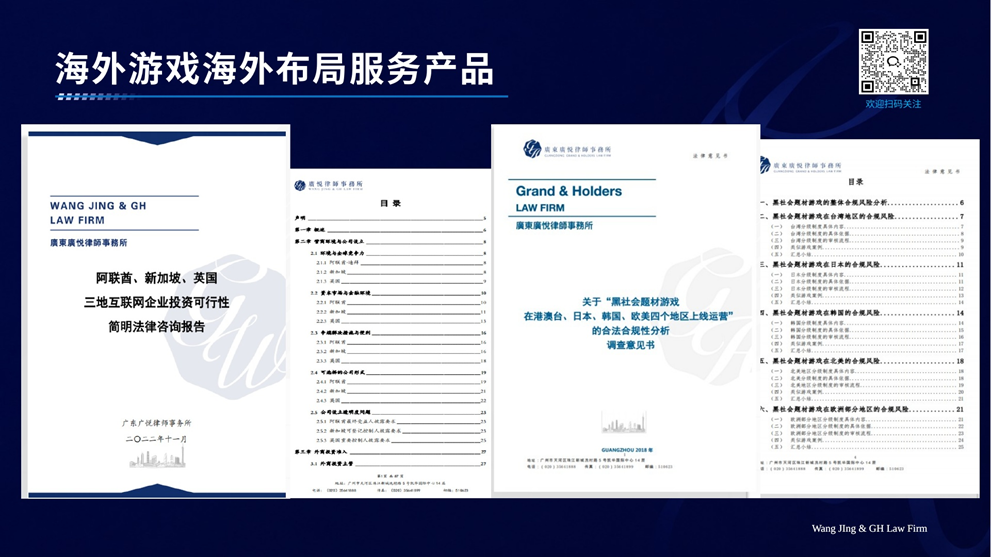Click the city skyline graphic on the first cover
This screenshot has width=991, height=557.
158,458
